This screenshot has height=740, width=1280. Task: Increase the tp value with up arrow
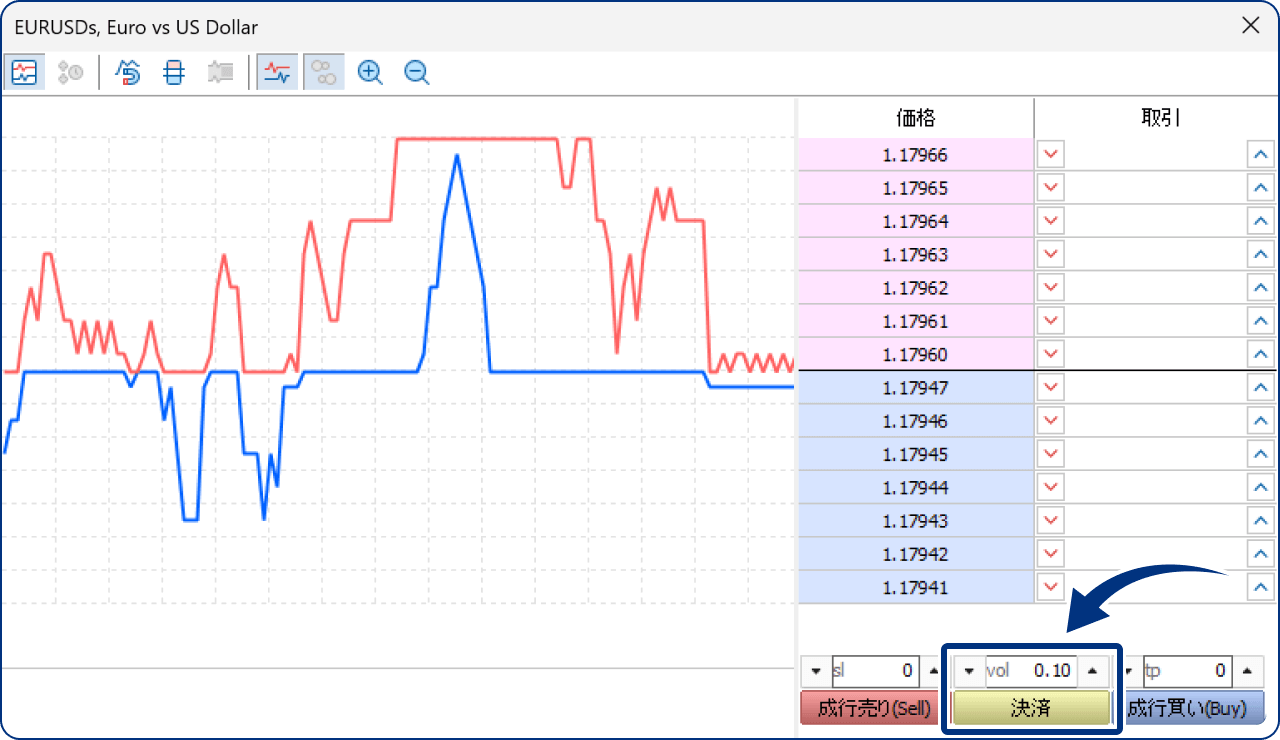tap(1247, 671)
